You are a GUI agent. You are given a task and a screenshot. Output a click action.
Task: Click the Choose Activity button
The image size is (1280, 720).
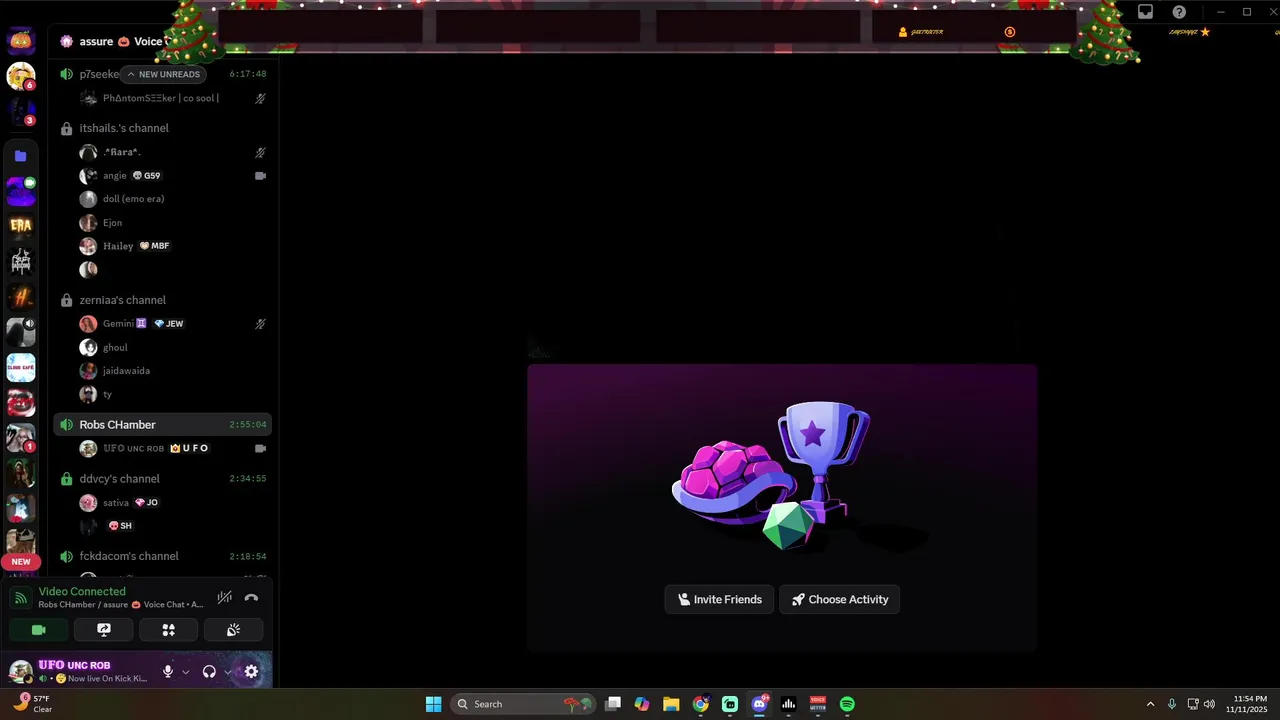[x=839, y=599]
